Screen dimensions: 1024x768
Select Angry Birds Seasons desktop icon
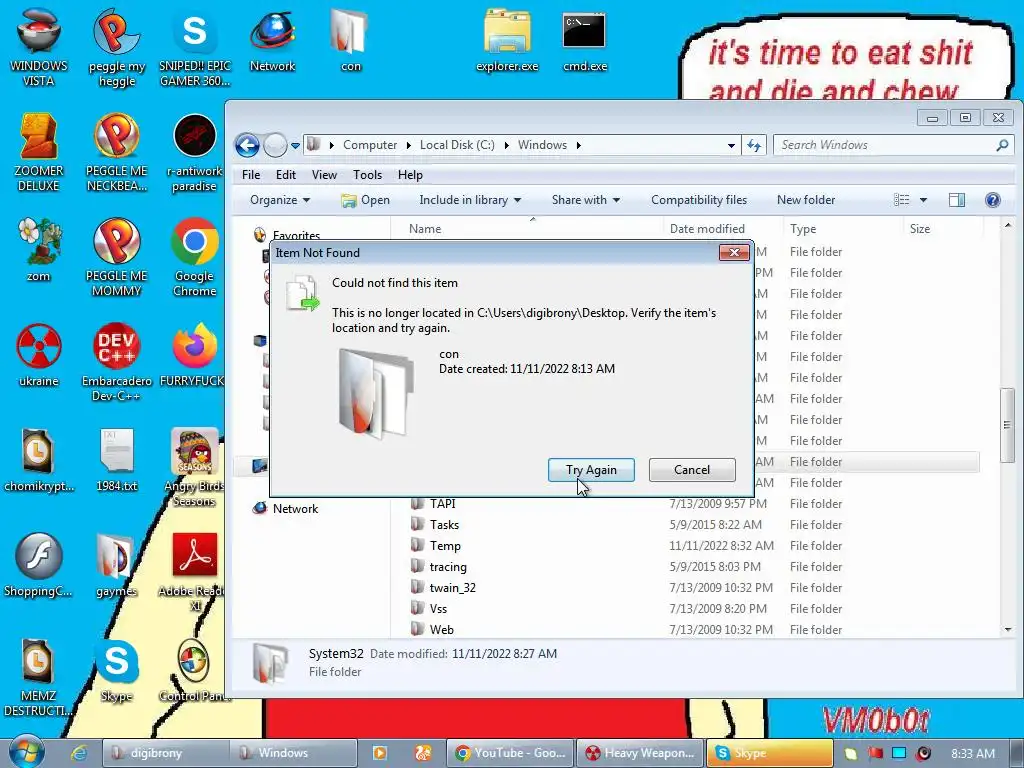195,467
